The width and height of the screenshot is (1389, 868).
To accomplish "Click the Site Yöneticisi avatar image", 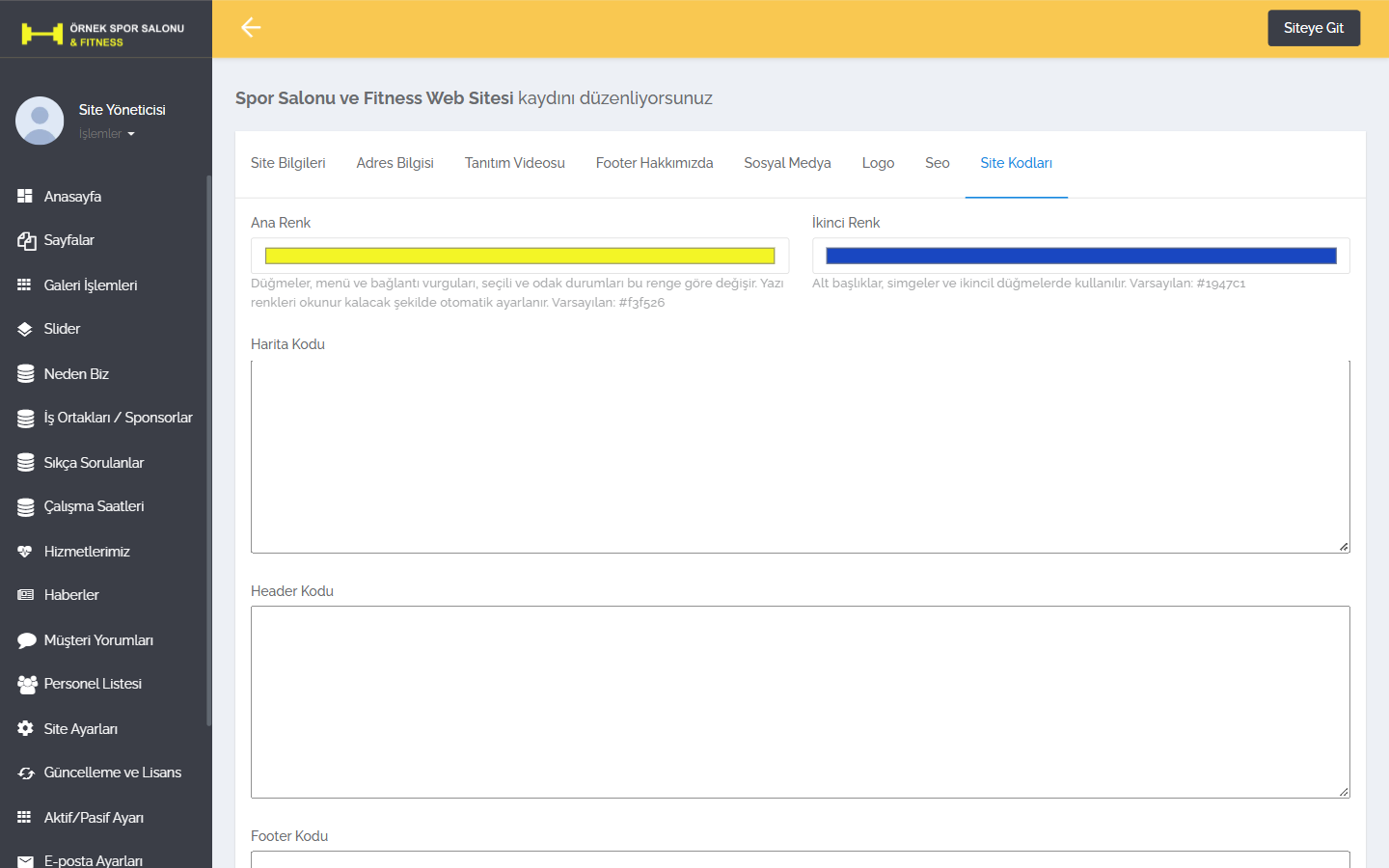I will [x=40, y=121].
